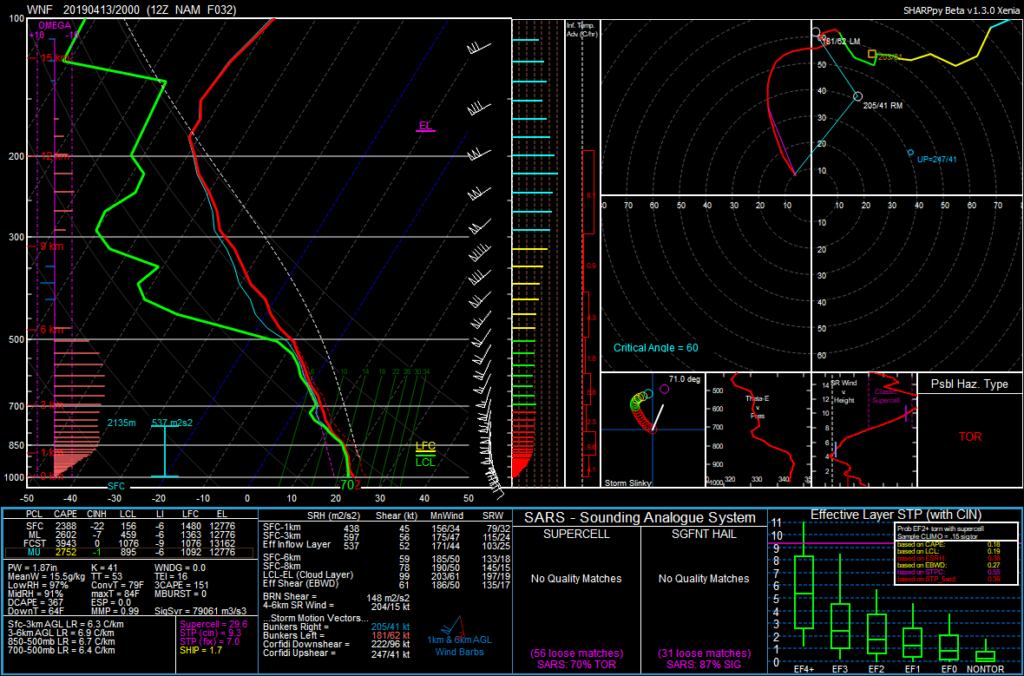Click the purple circle in Storm Slinky
Screen dimensions: 1024x676
(659, 388)
